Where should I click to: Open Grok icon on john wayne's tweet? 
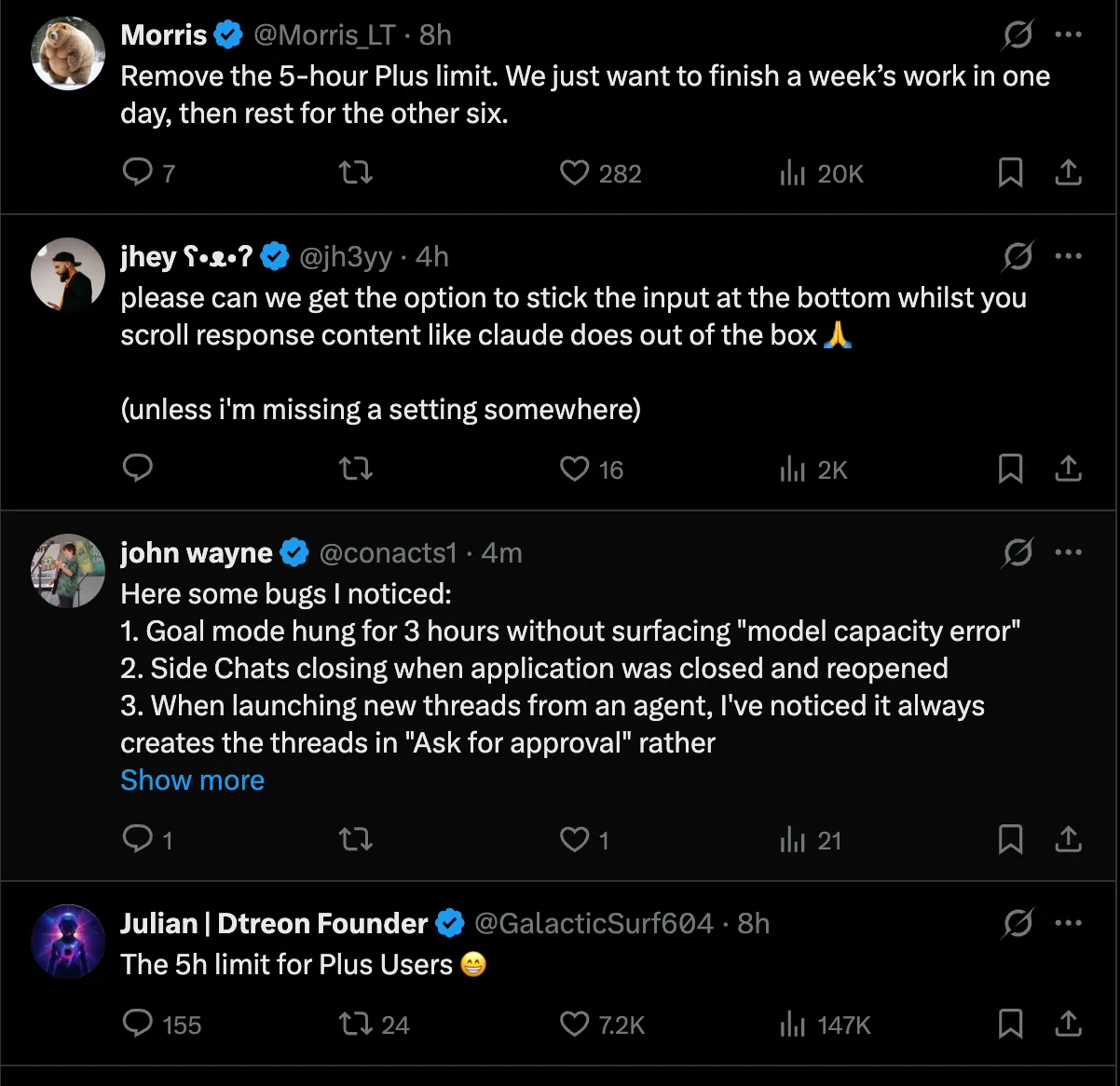click(x=1018, y=553)
